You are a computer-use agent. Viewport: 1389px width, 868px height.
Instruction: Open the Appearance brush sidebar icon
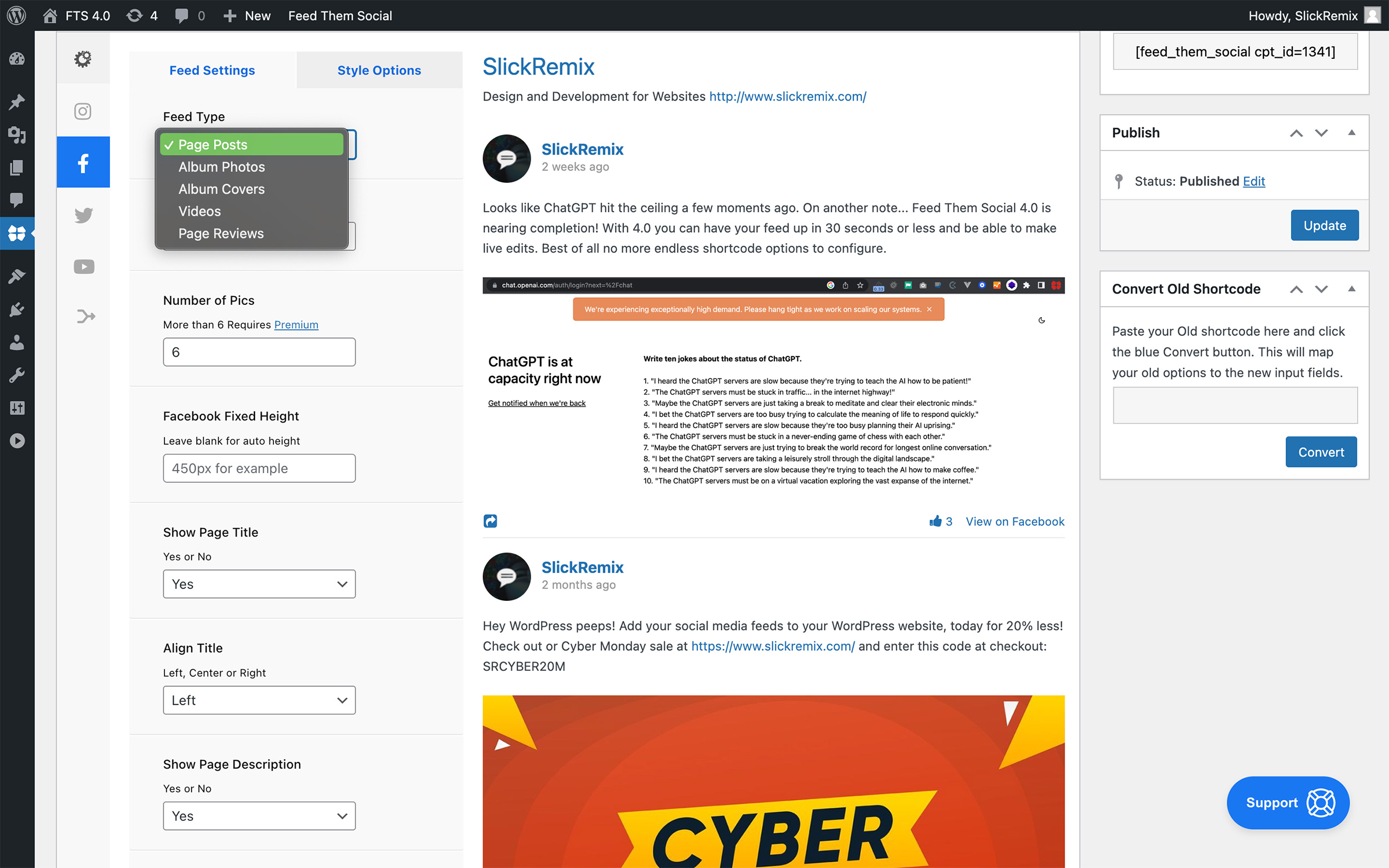(17, 277)
